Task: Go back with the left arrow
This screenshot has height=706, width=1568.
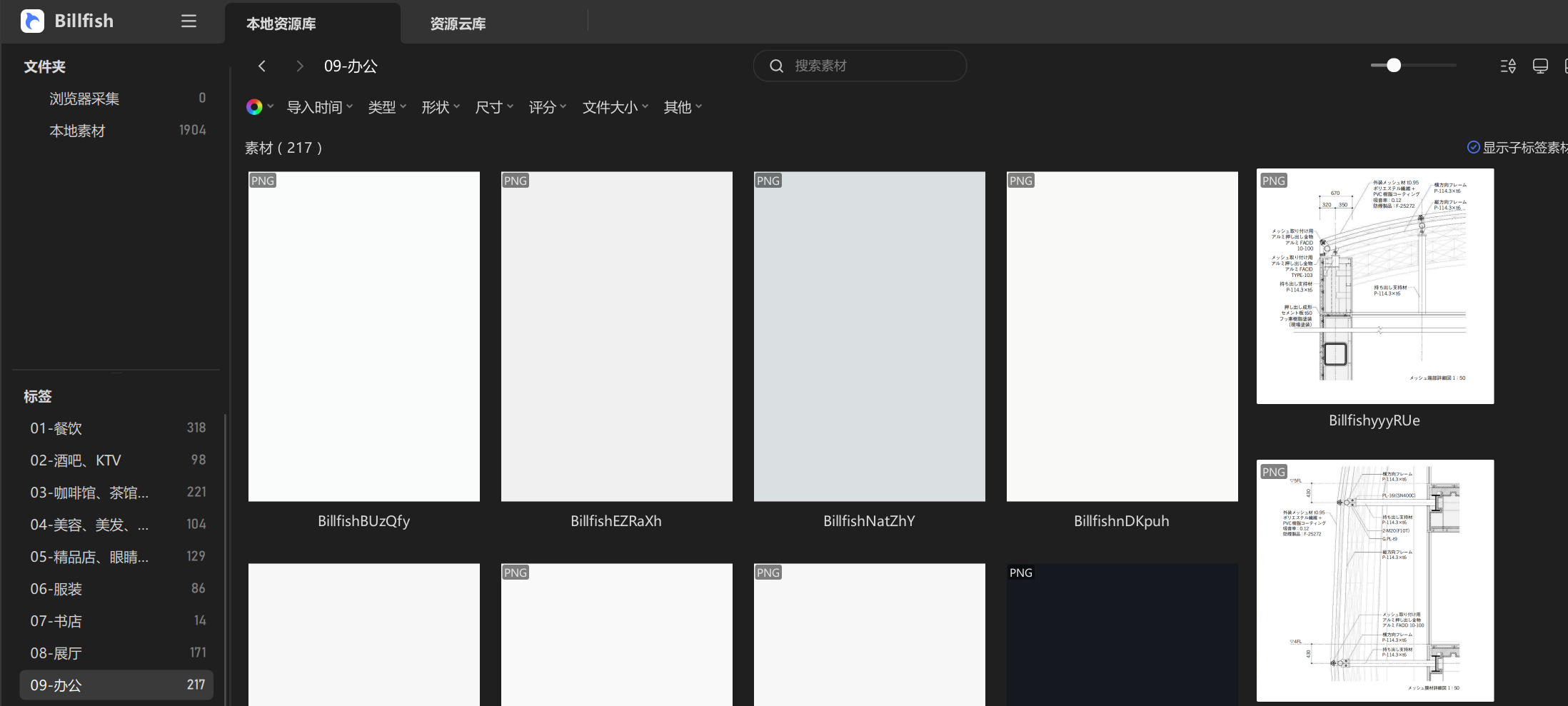Action: pyautogui.click(x=262, y=66)
